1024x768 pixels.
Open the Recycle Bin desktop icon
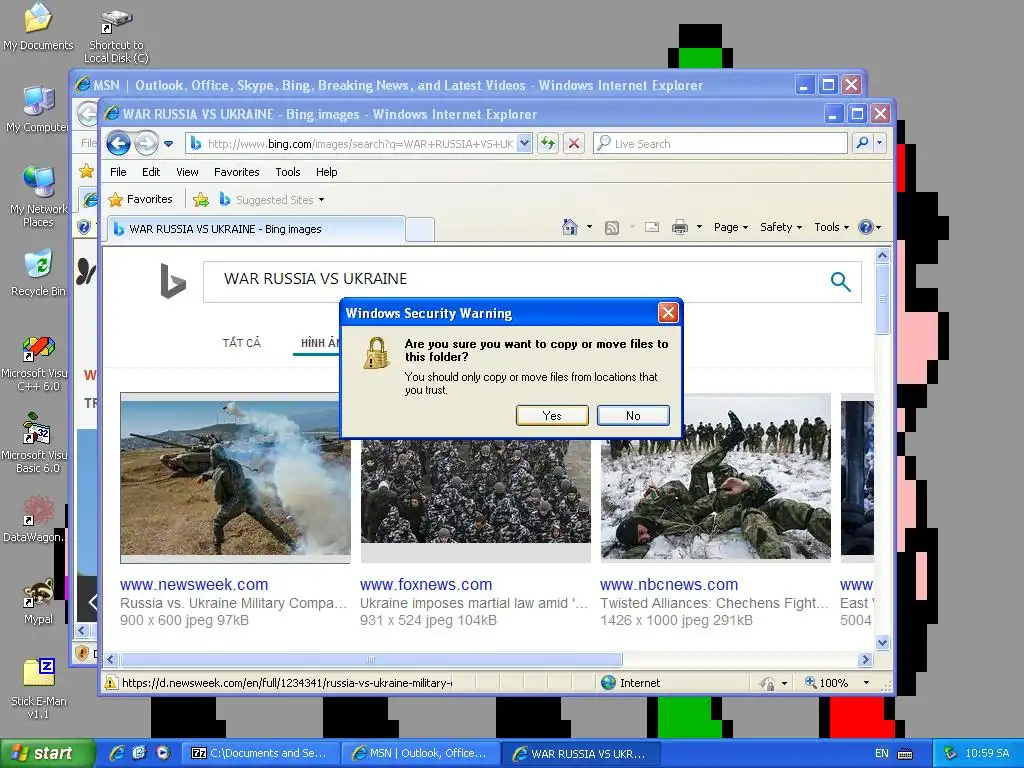(x=38, y=274)
